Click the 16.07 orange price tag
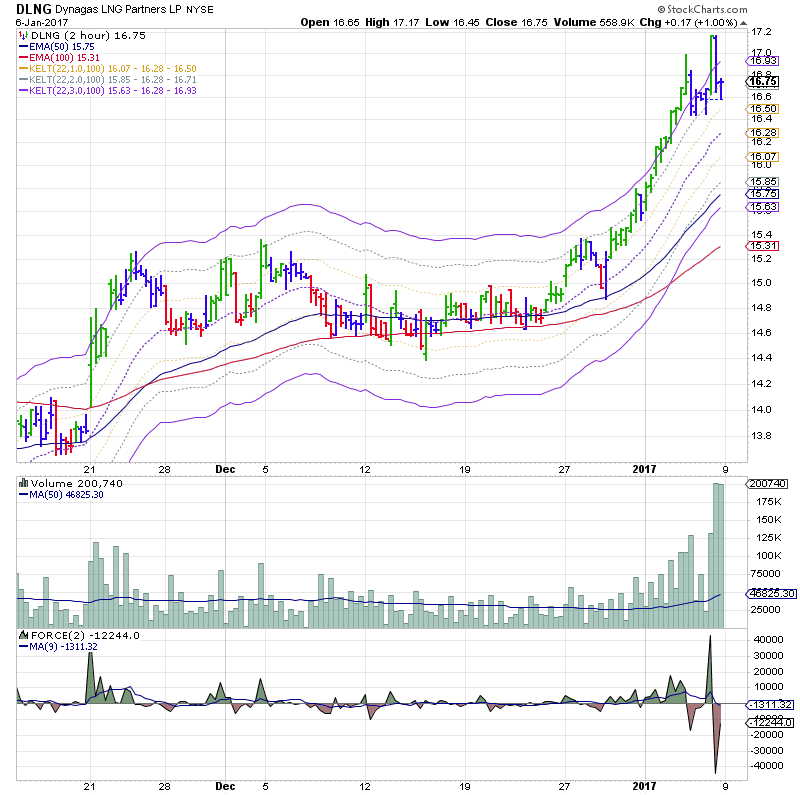 pyautogui.click(x=763, y=157)
